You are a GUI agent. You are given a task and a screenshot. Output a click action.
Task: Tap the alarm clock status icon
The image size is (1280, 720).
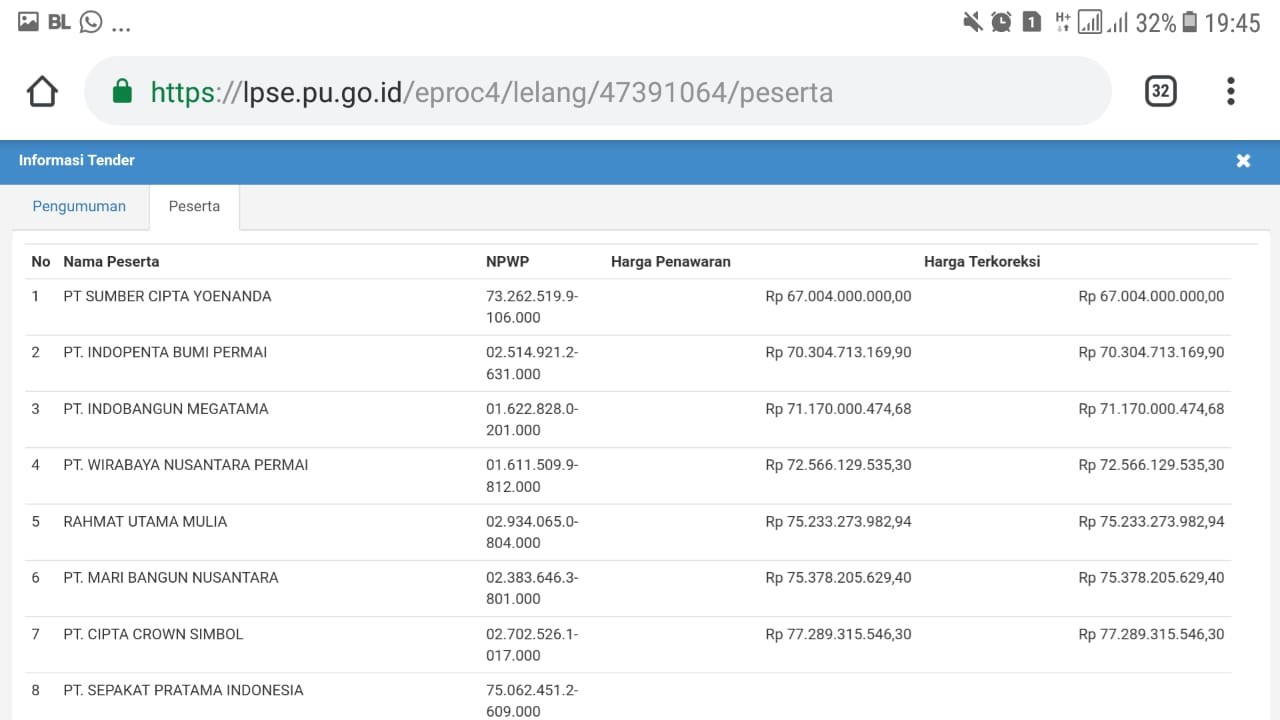point(1001,22)
